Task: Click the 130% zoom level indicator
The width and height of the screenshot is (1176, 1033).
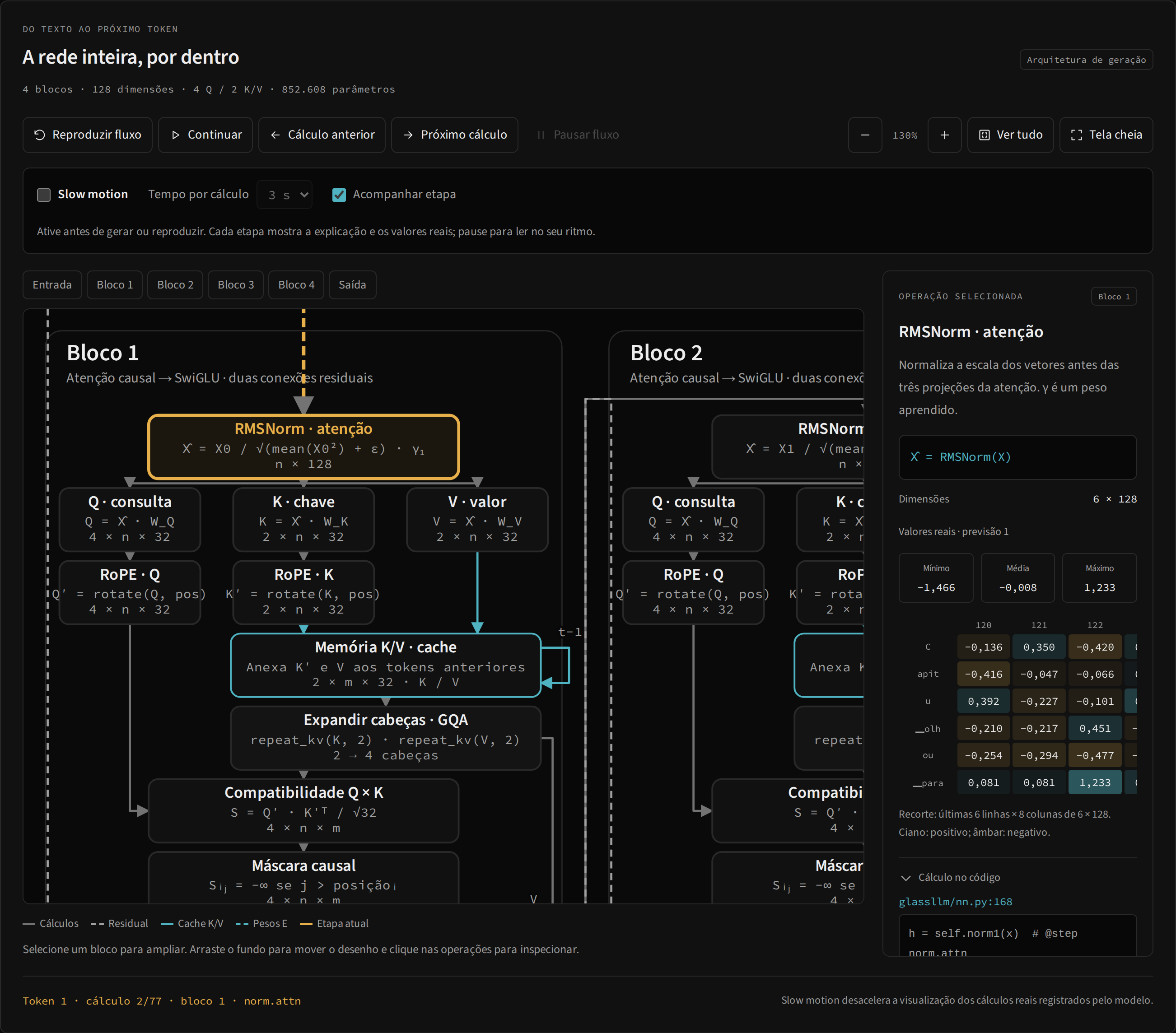Action: coord(905,135)
